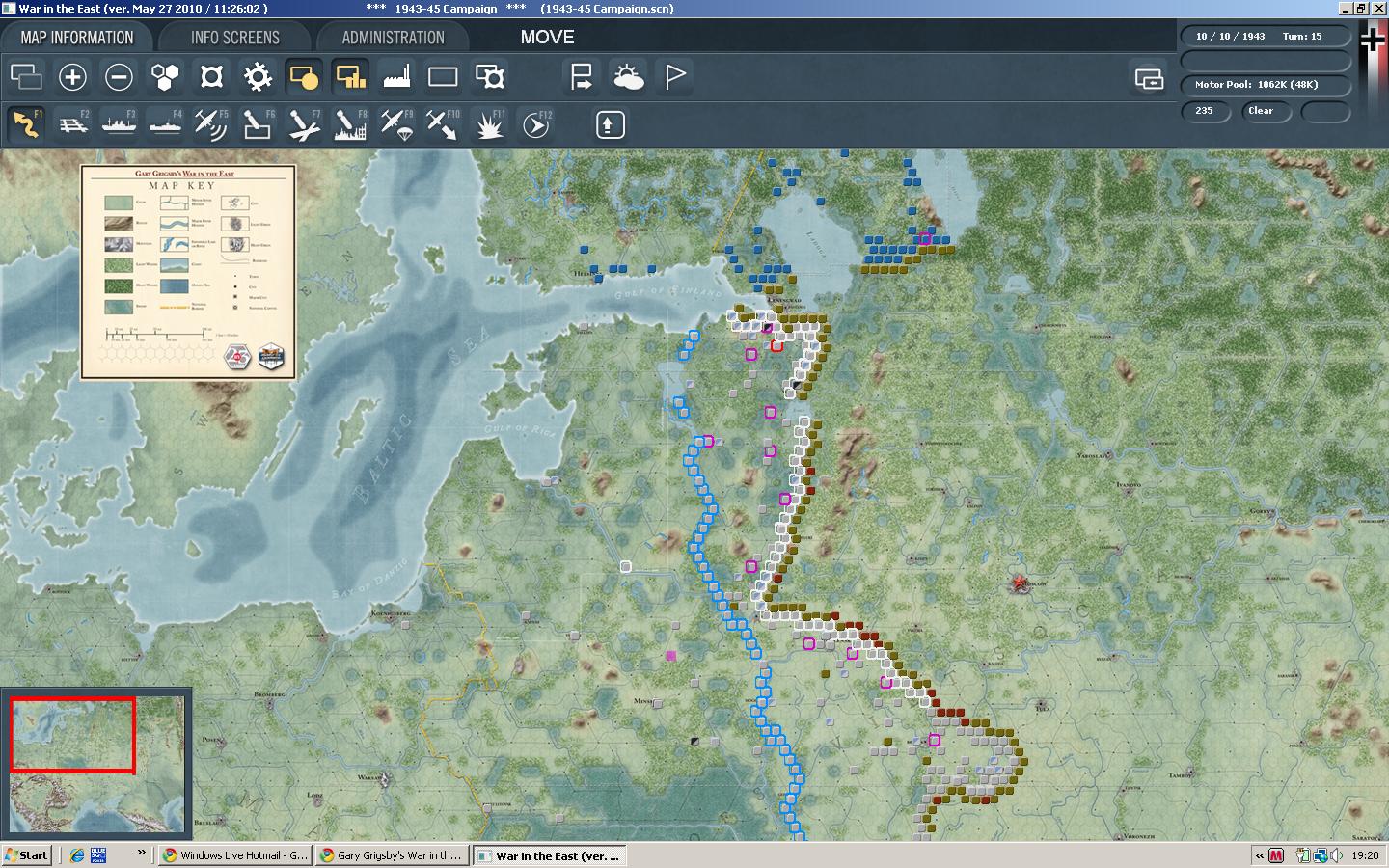Screen dimensions: 1389x868
Task: Select the F8 bomb over city icon
Action: (x=350, y=124)
